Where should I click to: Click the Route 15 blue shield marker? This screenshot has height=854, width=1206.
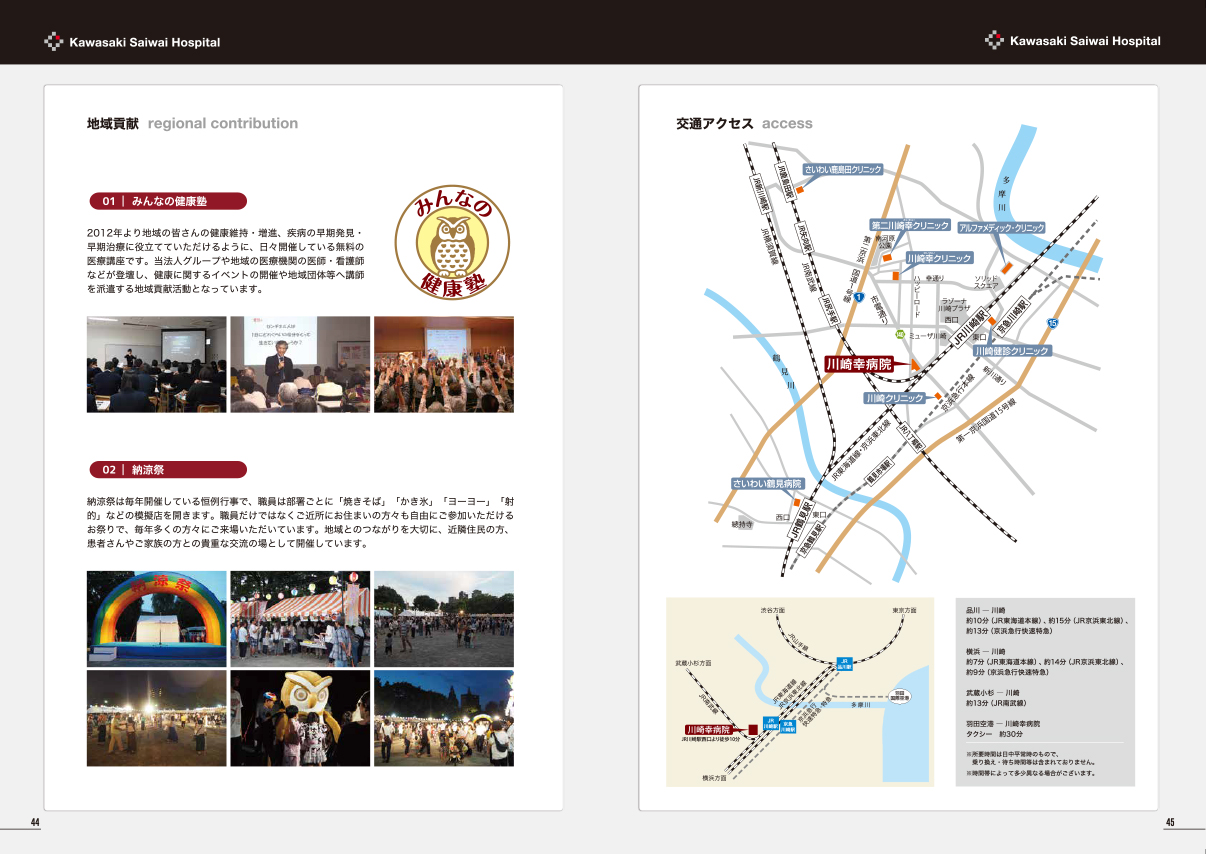tap(1052, 323)
